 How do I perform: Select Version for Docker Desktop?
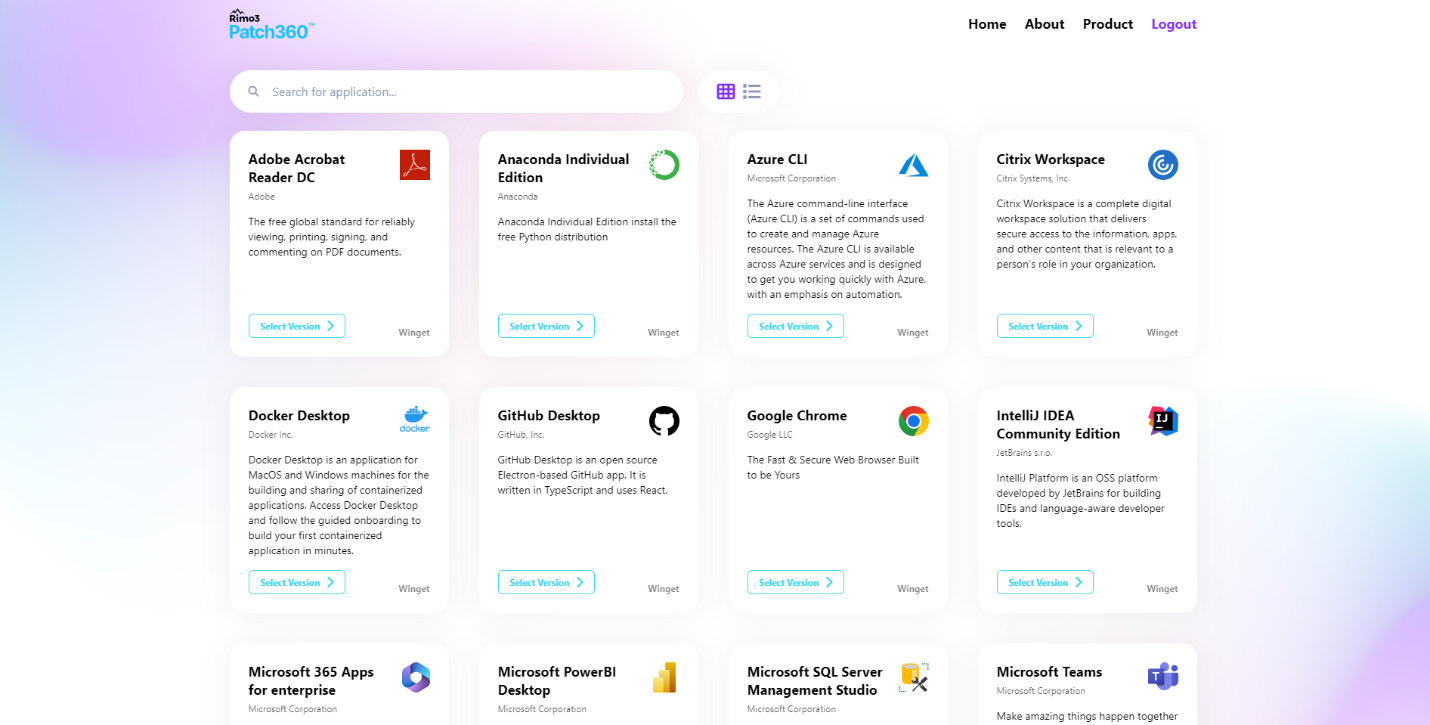pyautogui.click(x=297, y=582)
